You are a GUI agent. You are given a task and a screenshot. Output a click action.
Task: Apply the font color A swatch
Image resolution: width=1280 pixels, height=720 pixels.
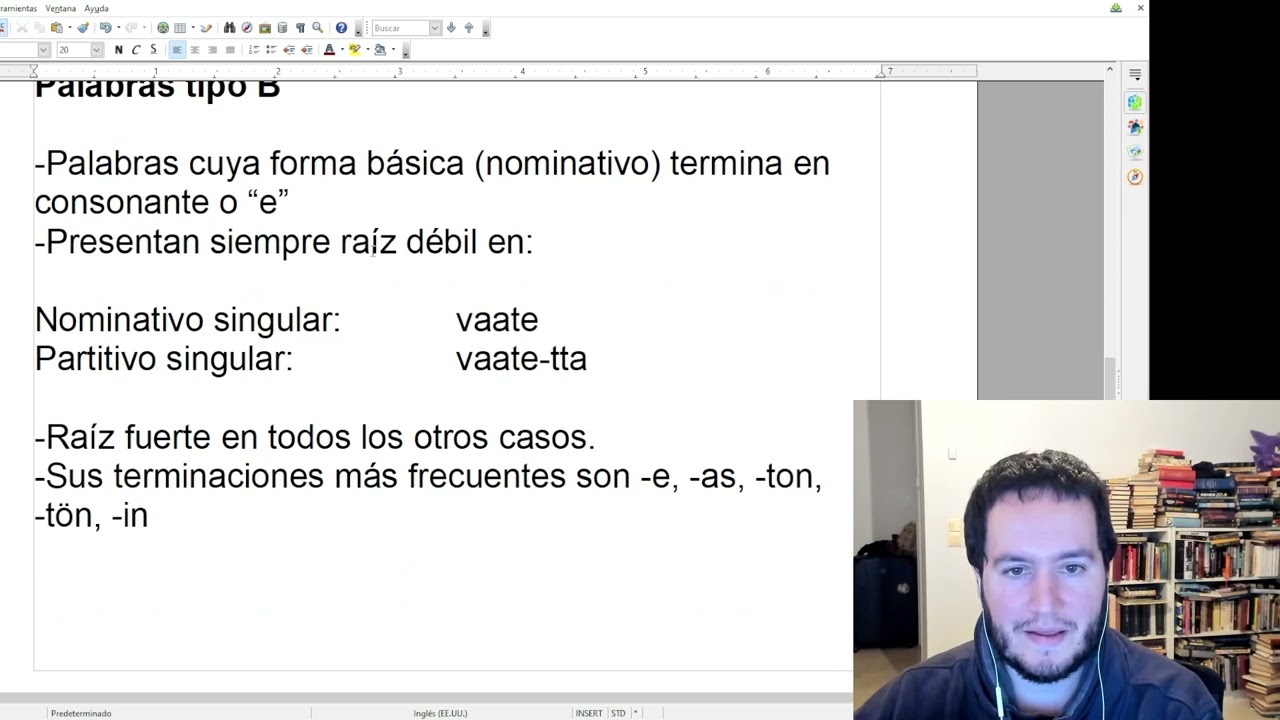click(x=329, y=50)
